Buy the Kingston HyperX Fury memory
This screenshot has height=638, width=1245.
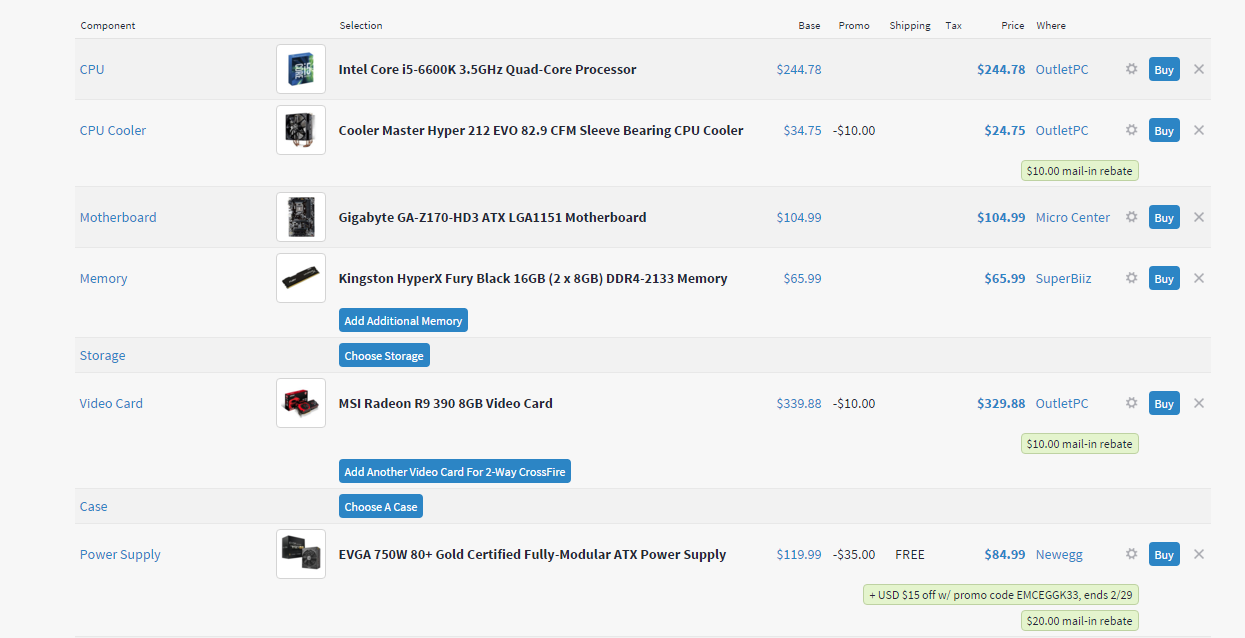click(x=1164, y=278)
